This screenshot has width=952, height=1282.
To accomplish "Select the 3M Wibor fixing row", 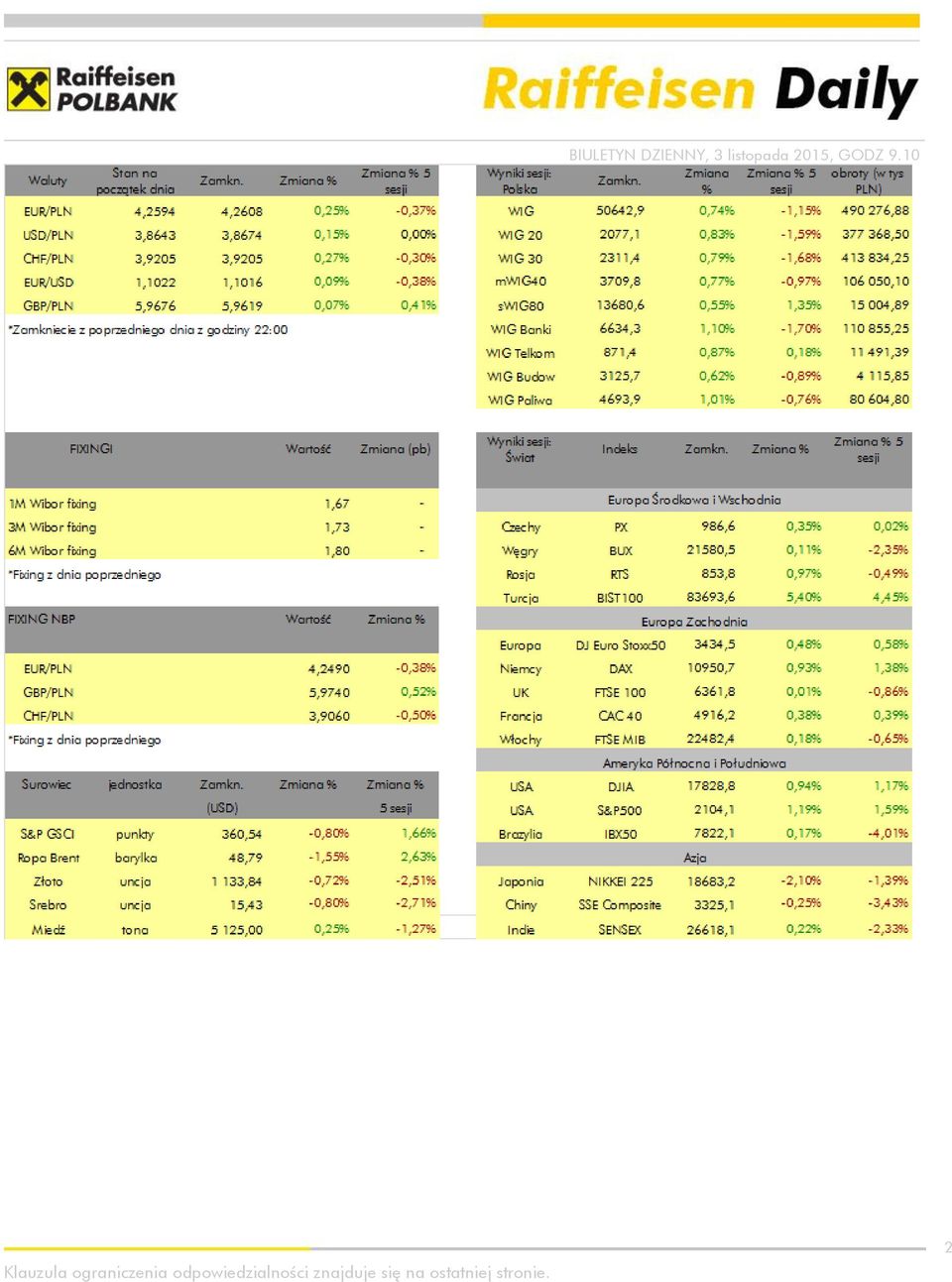I will tap(222, 527).
